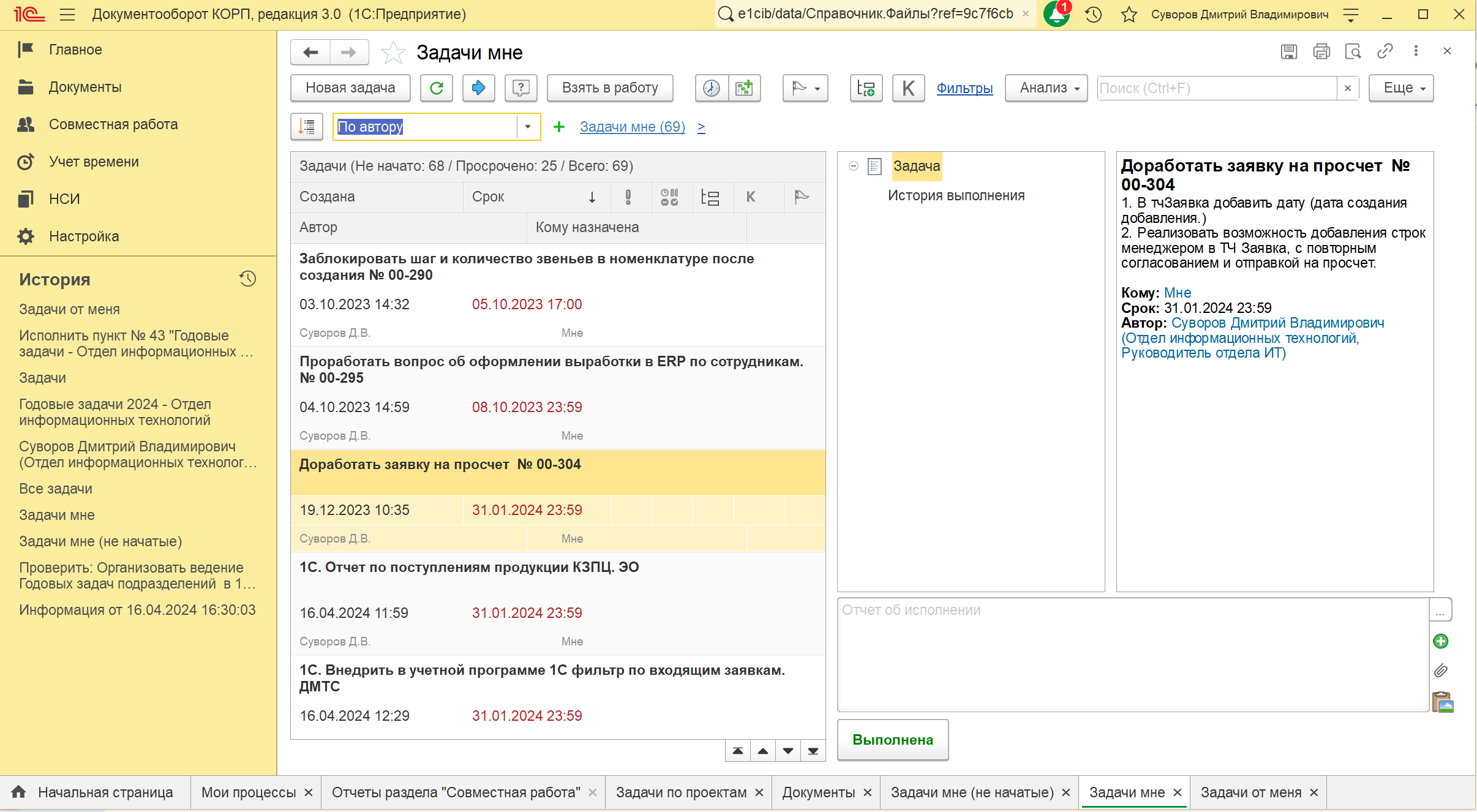The width and height of the screenshot is (1477, 812).
Task: Open the Еще dropdown menu
Action: coord(1401,88)
